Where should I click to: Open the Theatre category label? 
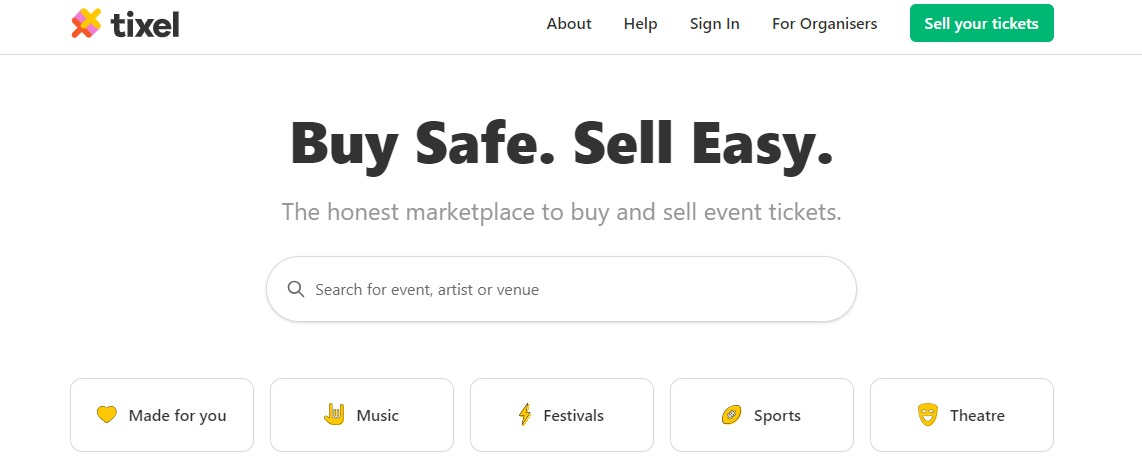[977, 415]
